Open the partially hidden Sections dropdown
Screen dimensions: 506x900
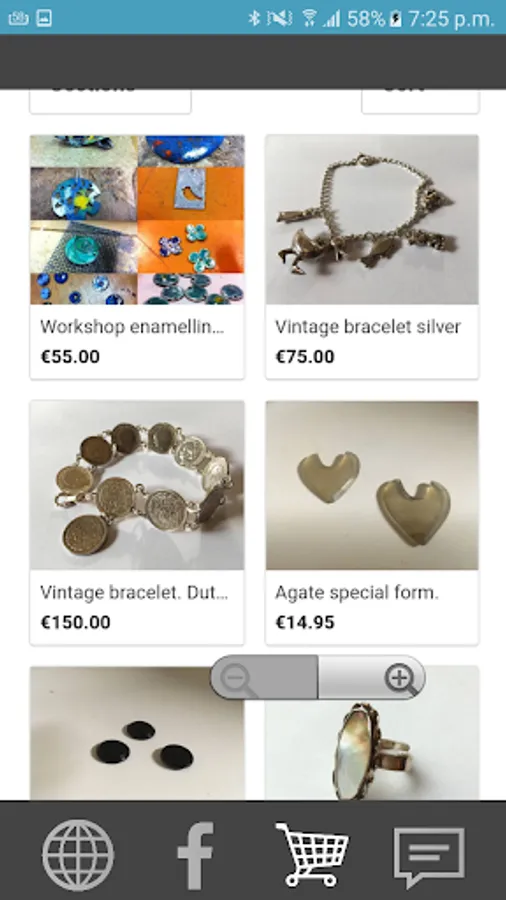point(110,101)
